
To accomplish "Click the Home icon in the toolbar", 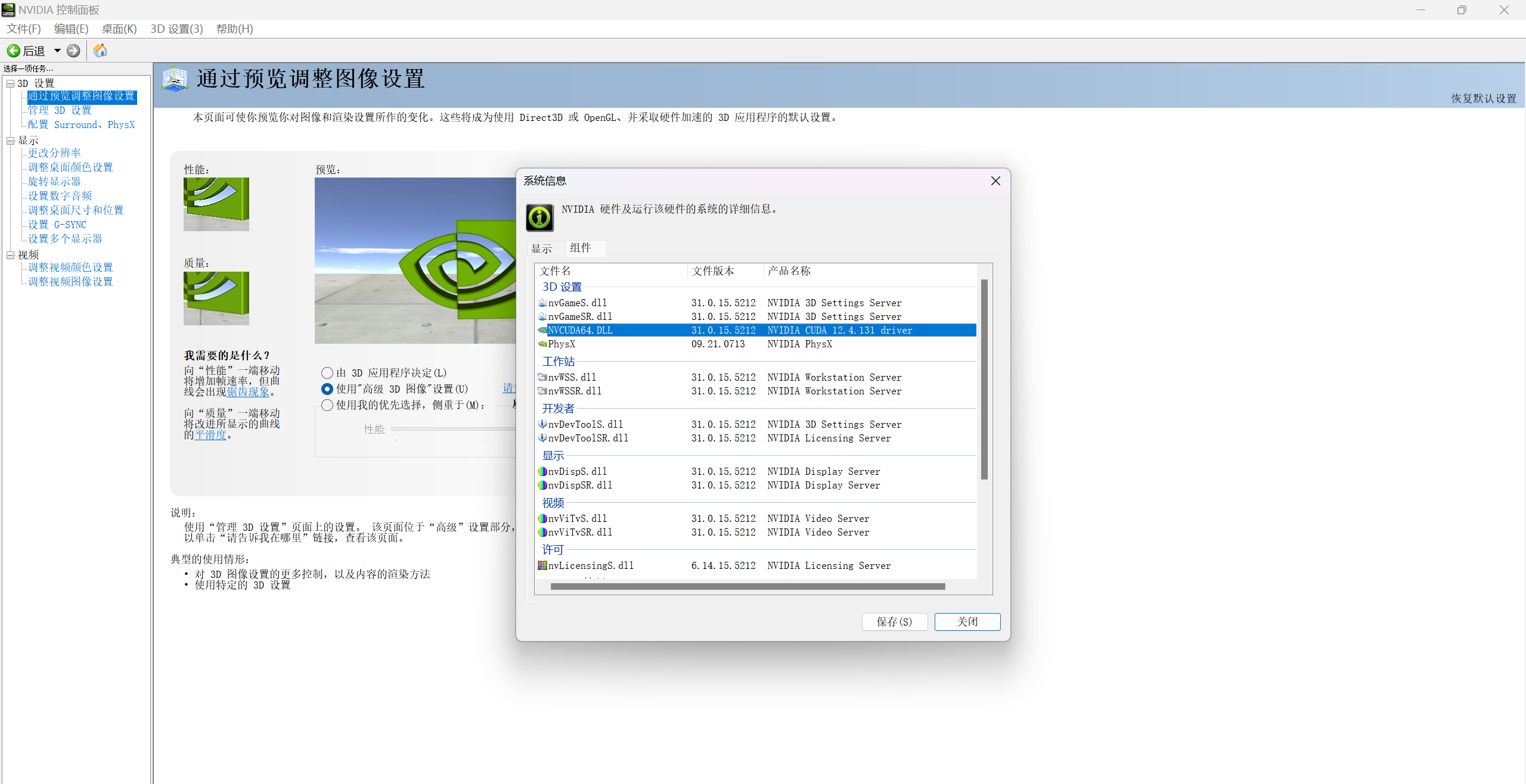I will (100, 51).
